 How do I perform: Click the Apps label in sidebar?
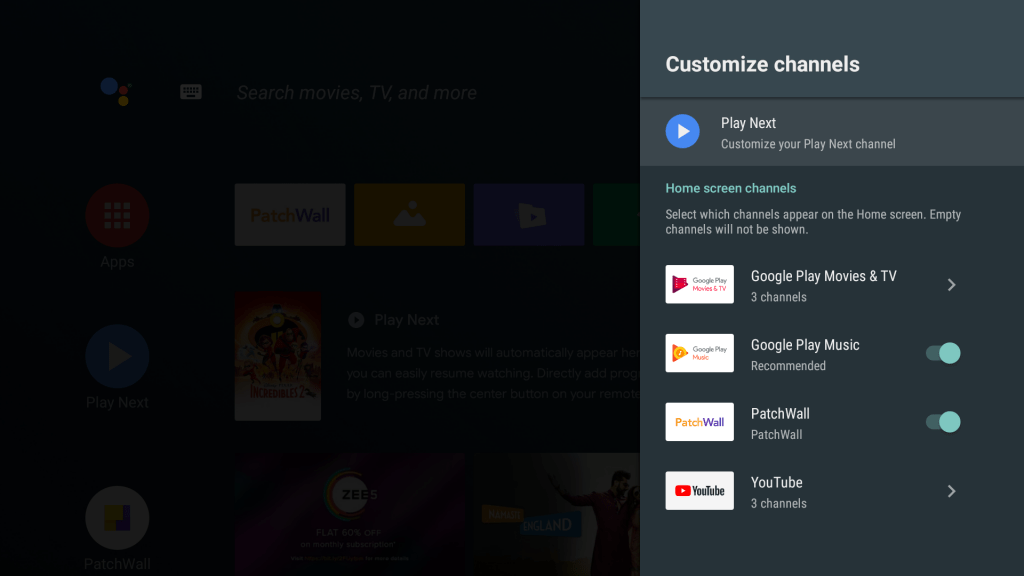click(x=118, y=262)
